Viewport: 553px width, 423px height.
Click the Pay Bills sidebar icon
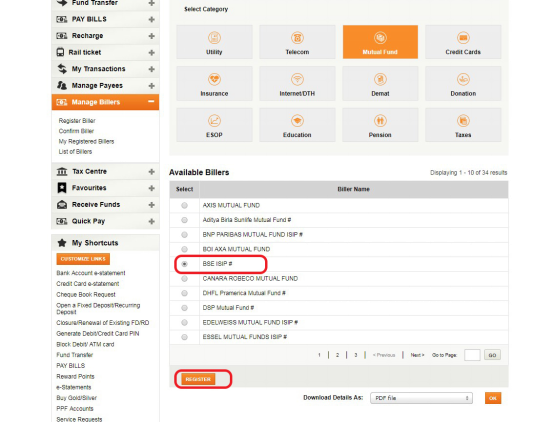(62, 19)
